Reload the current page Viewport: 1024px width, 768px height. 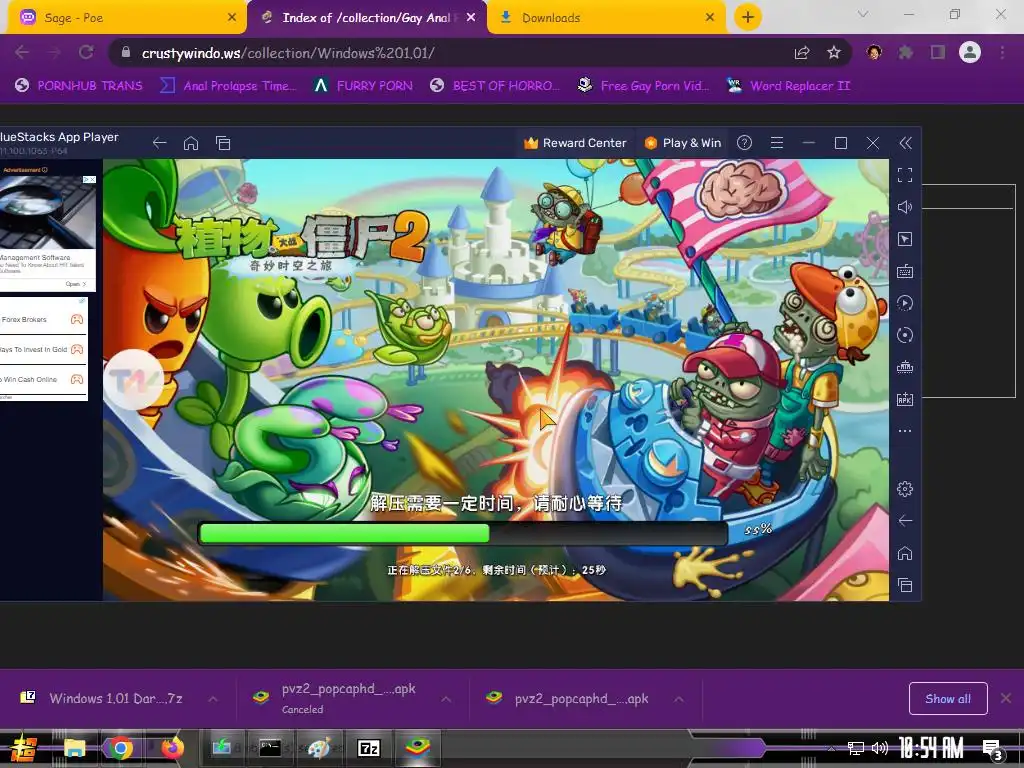click(86, 52)
